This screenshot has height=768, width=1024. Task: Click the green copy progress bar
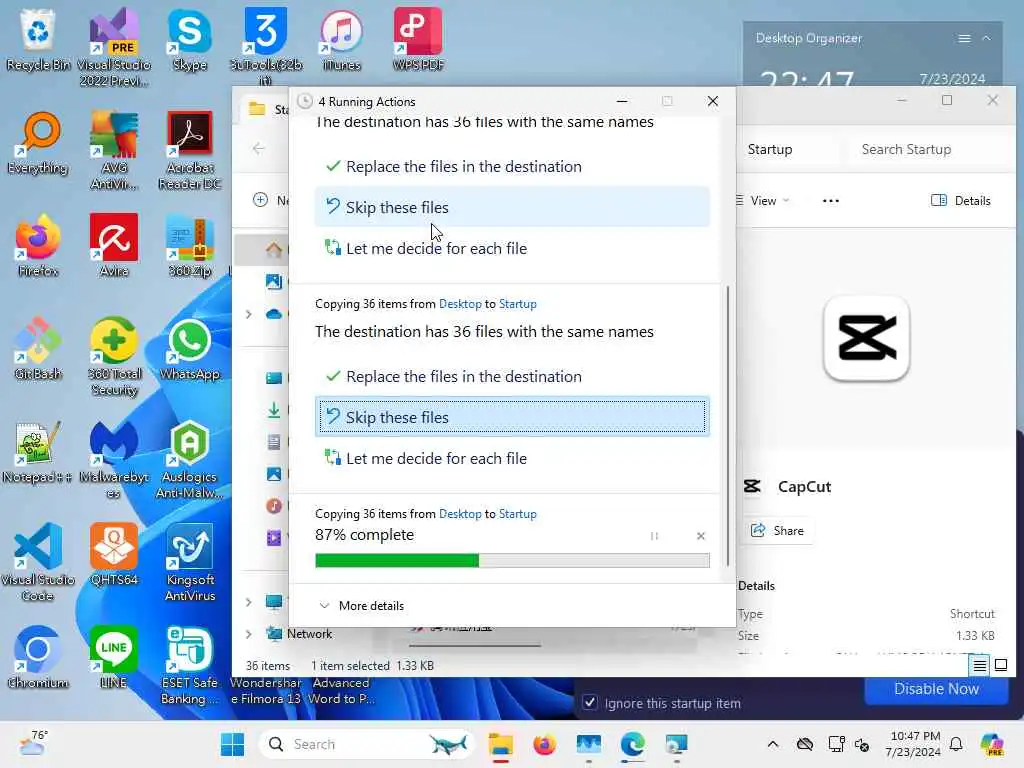(512, 560)
